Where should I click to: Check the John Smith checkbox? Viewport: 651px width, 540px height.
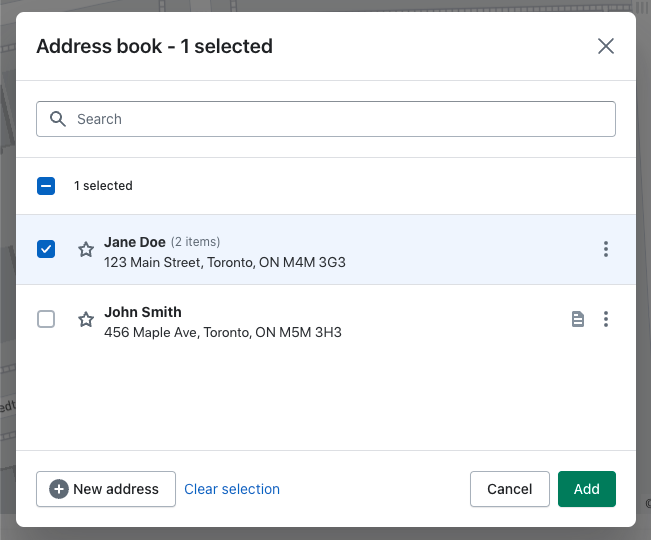(46, 319)
